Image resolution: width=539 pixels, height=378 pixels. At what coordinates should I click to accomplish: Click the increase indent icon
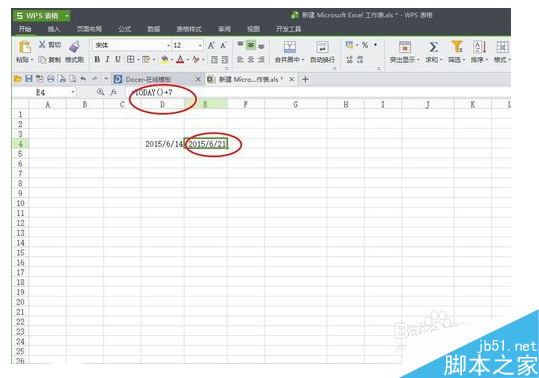coord(225,60)
